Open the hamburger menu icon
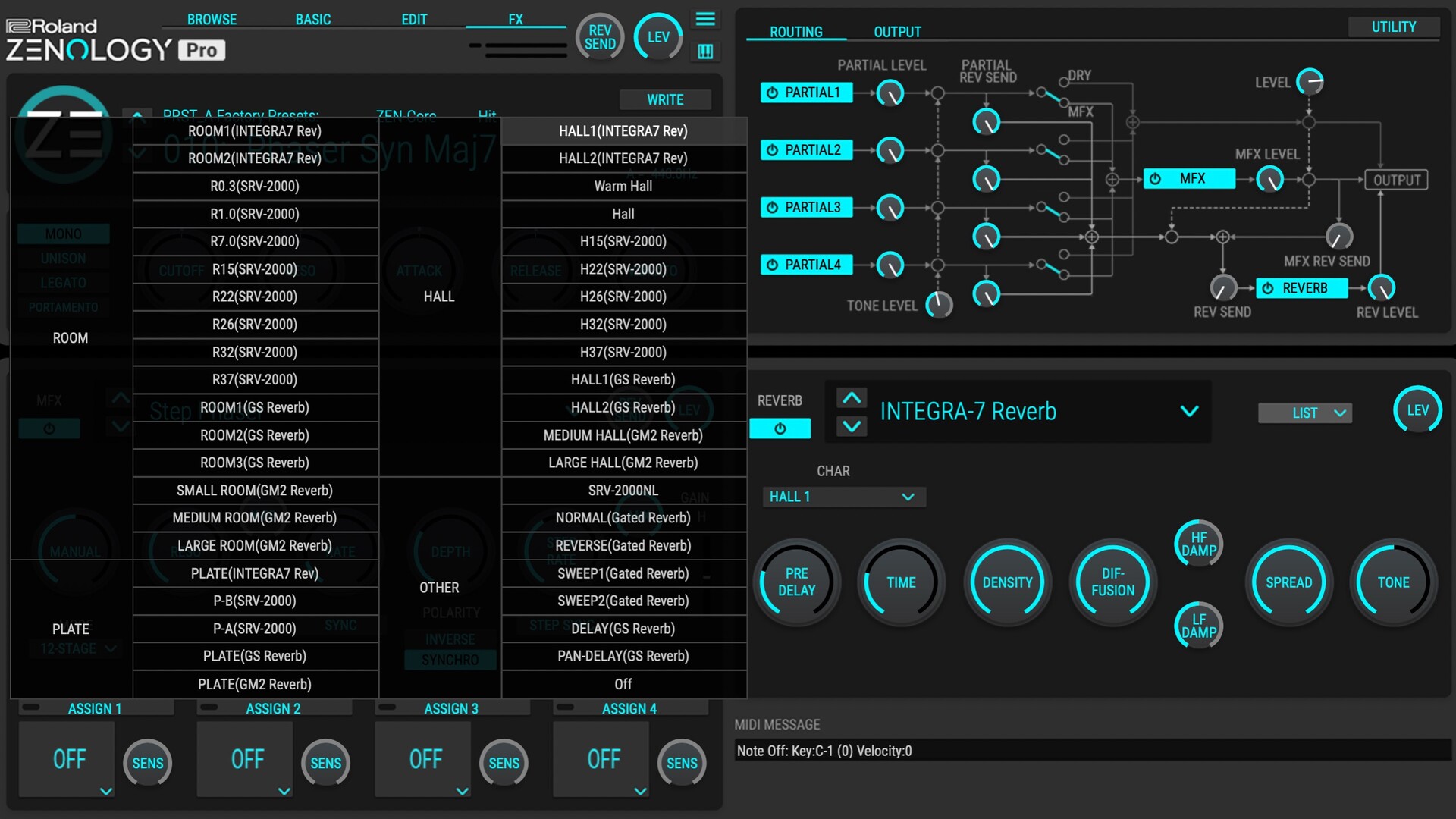 pos(705,19)
